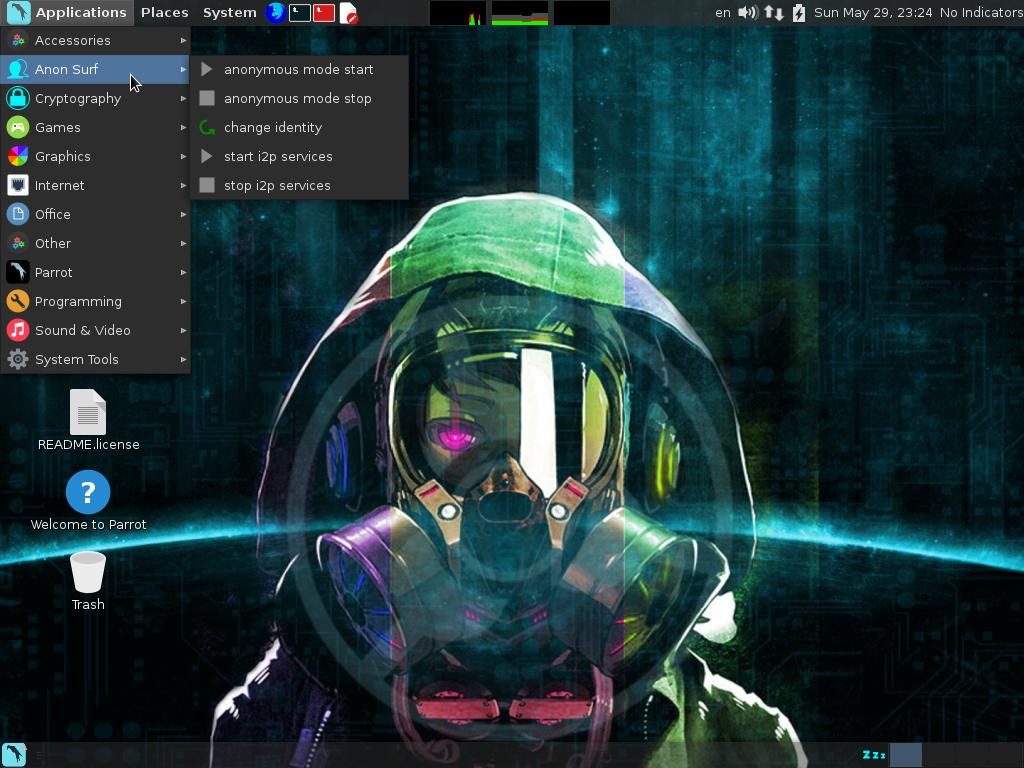Select the Anon Surf menu entry
The image size is (1024, 768).
[x=95, y=69]
